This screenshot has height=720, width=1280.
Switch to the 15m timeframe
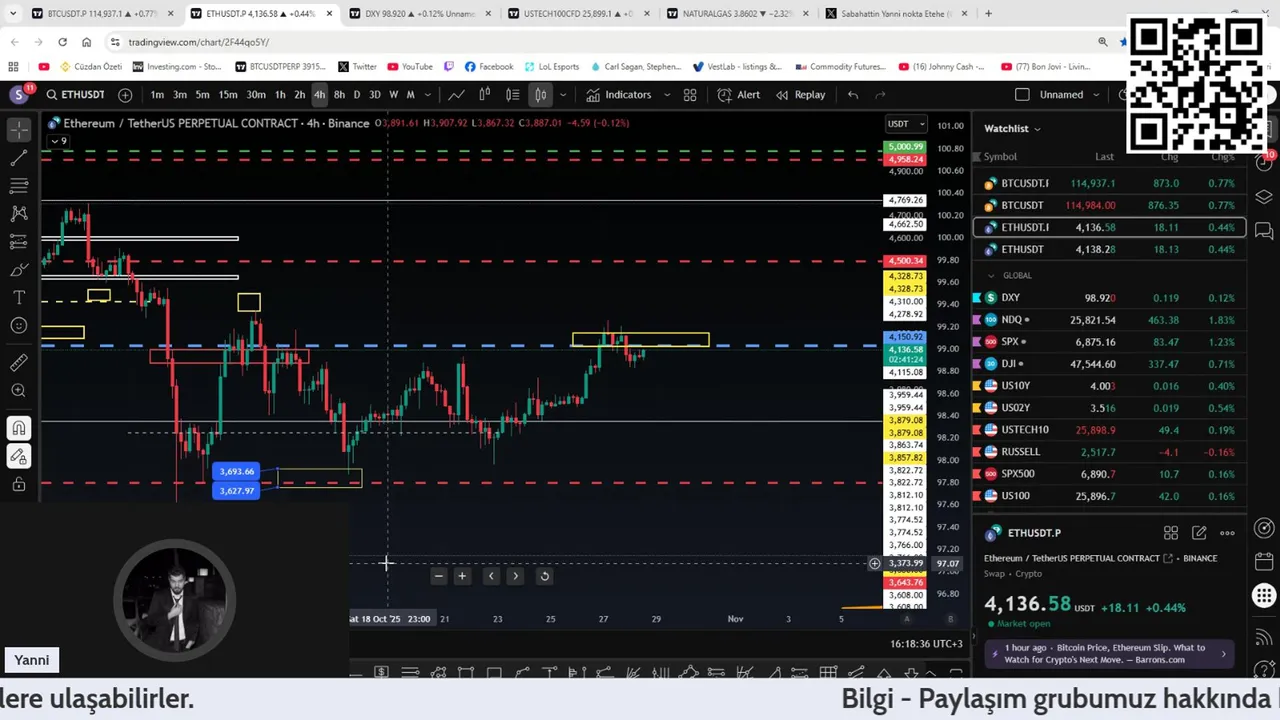tap(228, 95)
